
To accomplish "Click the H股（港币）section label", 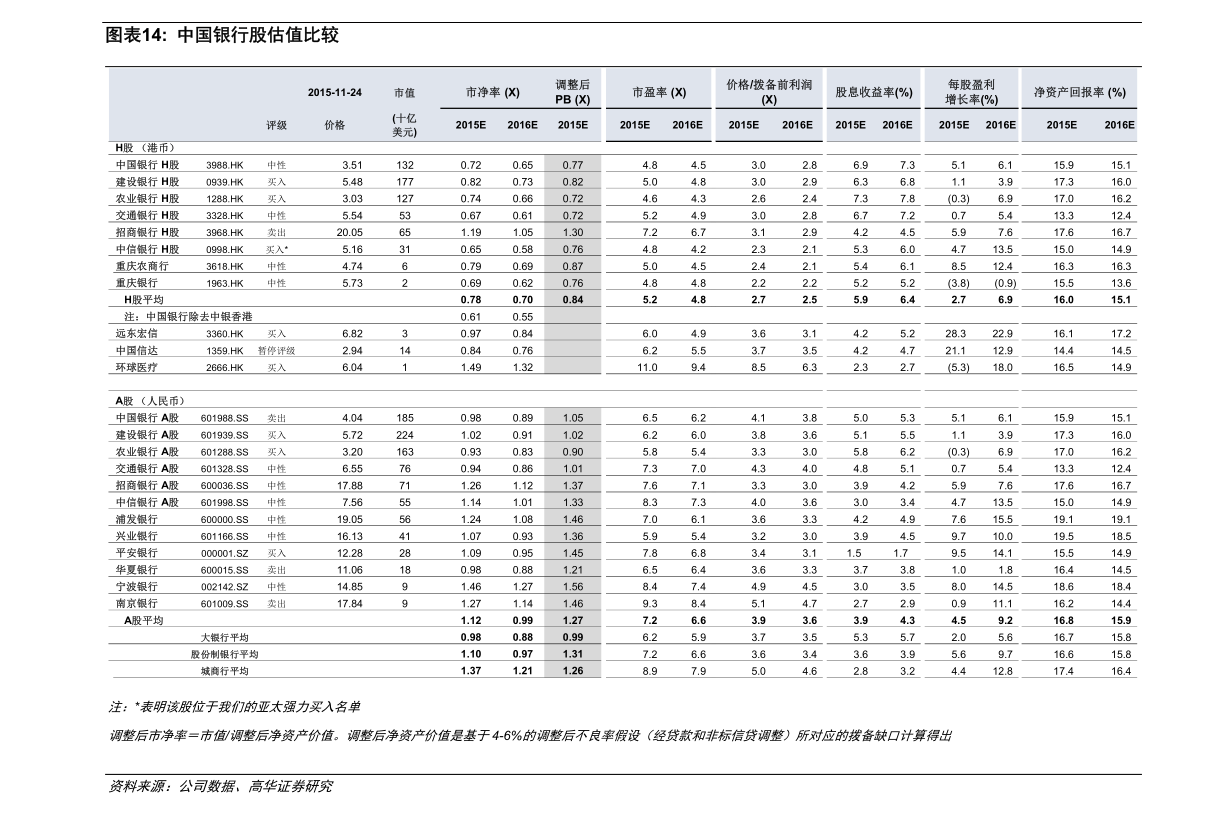I will pos(145,147).
